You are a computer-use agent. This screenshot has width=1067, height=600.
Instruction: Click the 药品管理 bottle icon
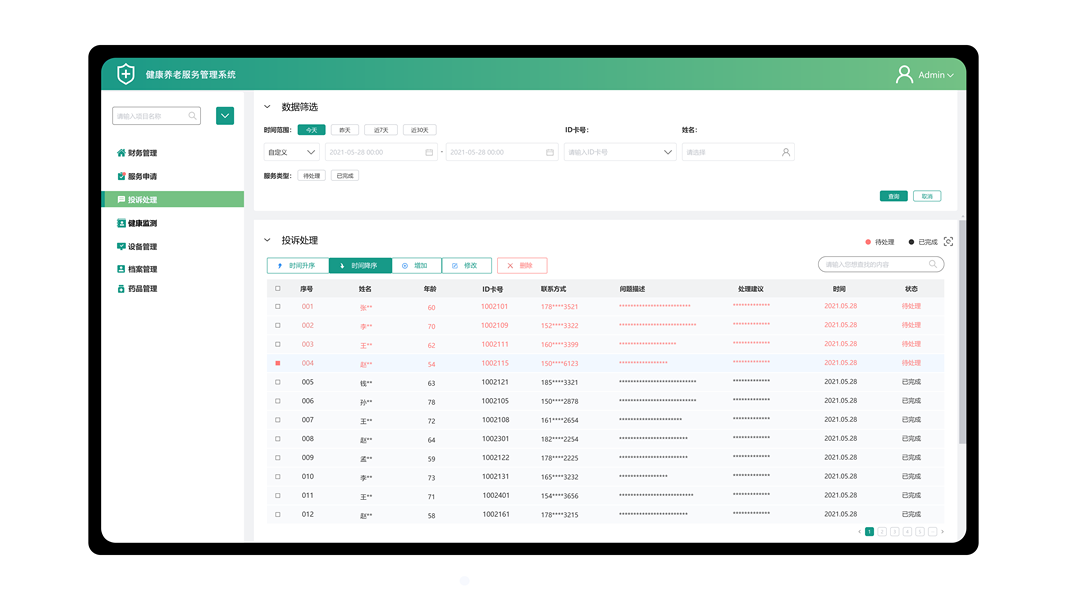point(121,288)
